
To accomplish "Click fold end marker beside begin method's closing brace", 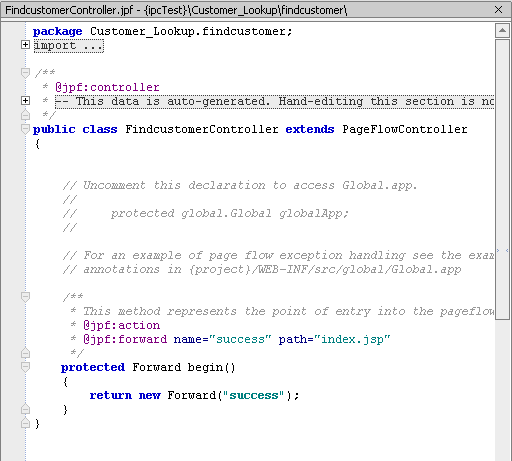I will pyautogui.click(x=25, y=409).
